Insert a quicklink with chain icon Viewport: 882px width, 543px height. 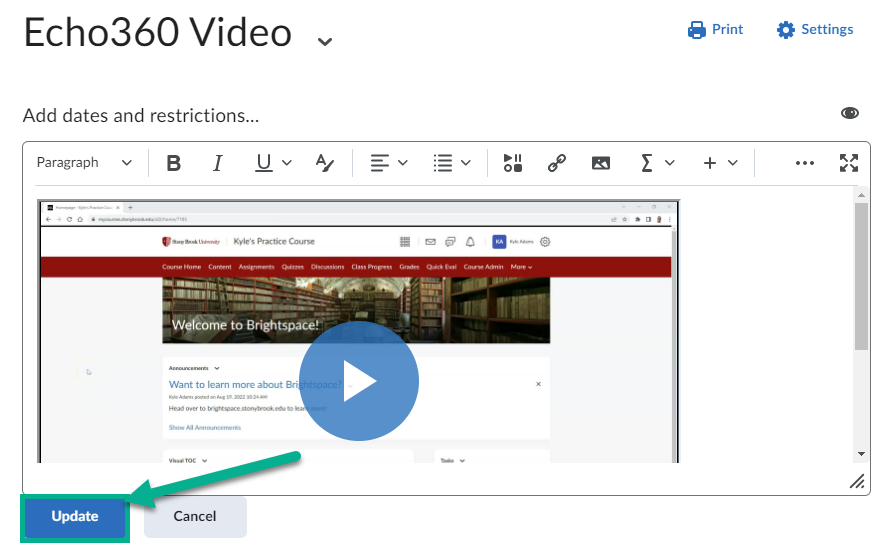556,163
